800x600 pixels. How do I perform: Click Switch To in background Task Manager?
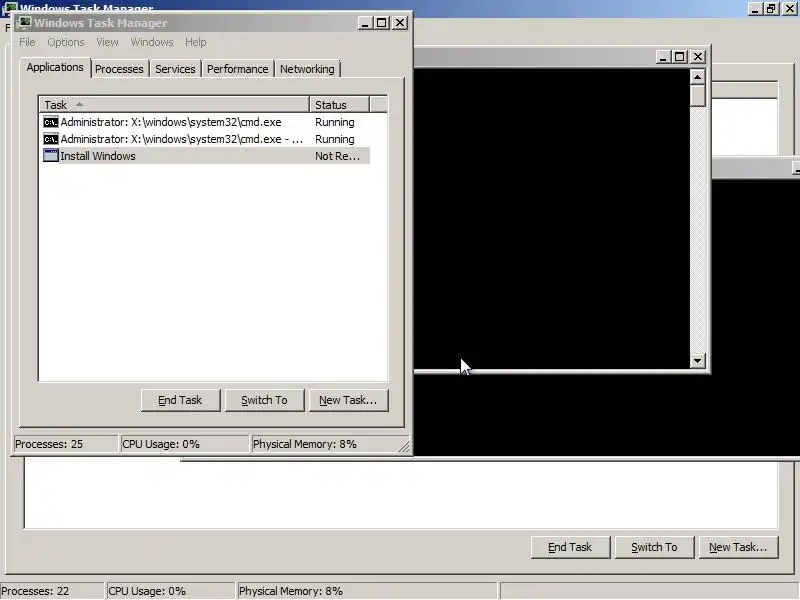pos(654,547)
